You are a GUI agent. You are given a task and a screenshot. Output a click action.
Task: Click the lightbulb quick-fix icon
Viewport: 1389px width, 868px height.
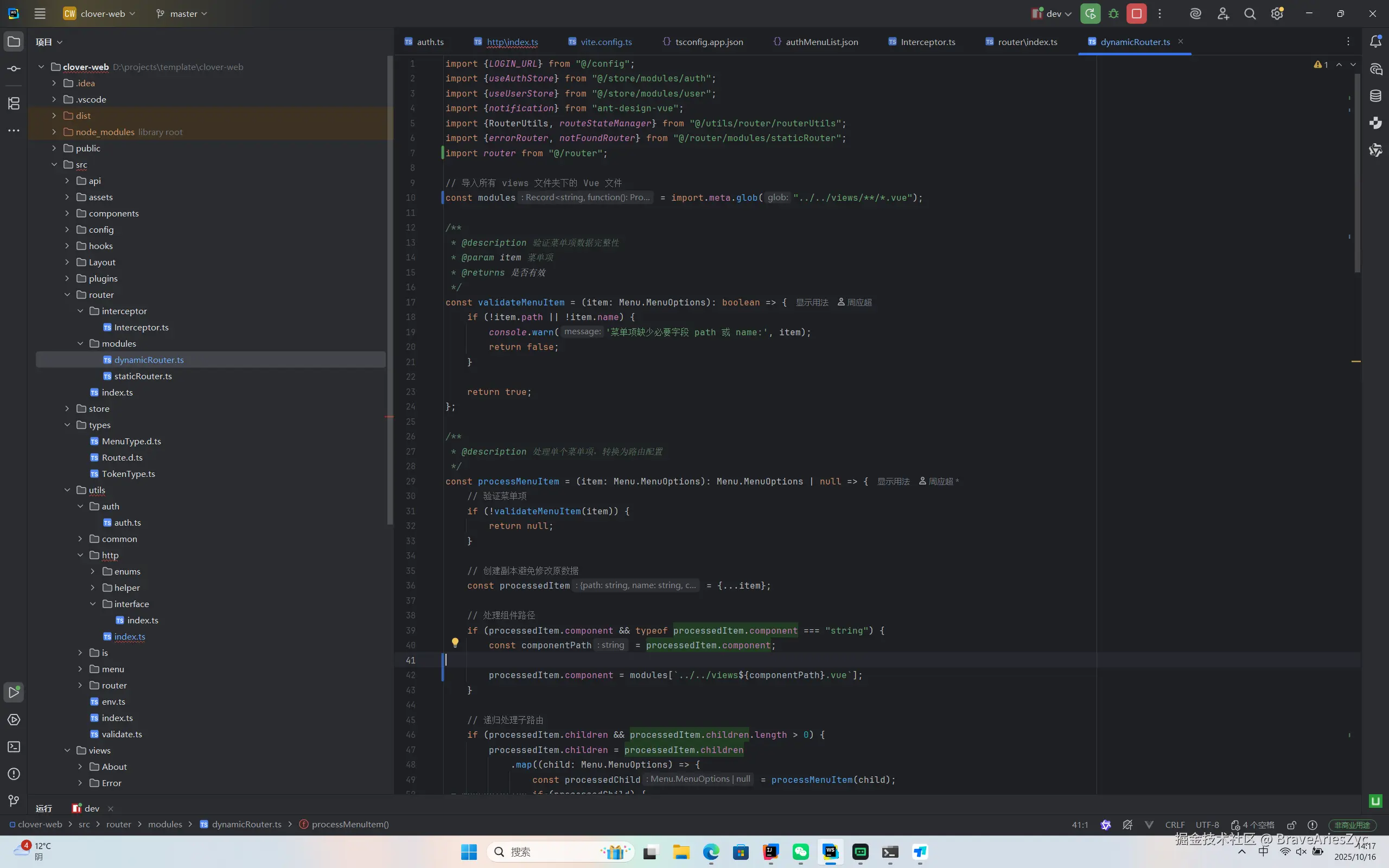(x=455, y=642)
